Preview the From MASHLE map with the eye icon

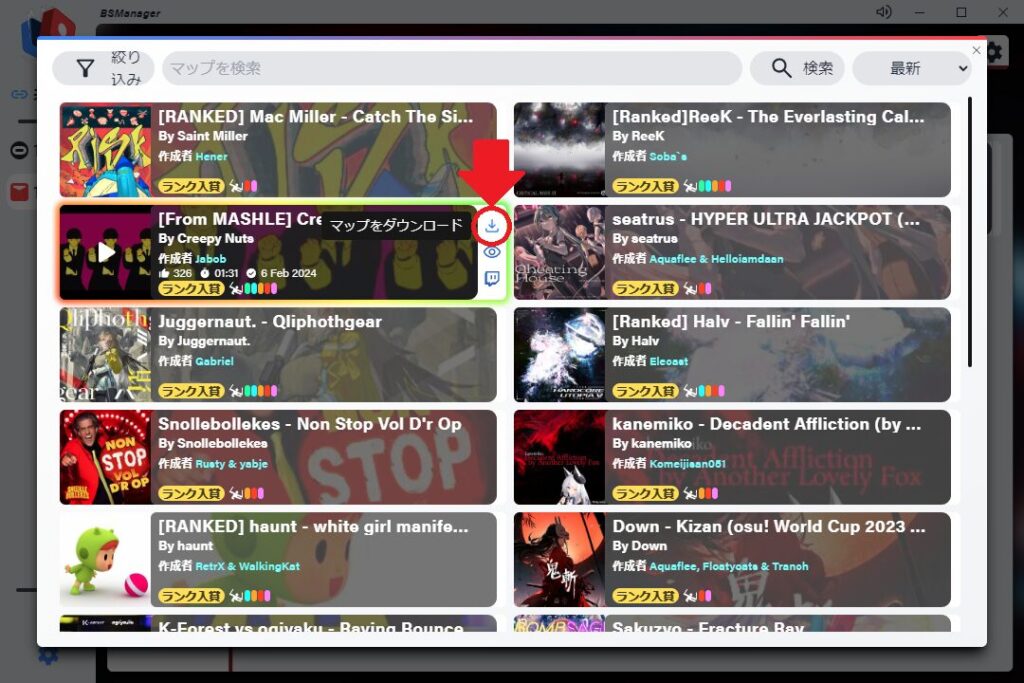point(492,252)
